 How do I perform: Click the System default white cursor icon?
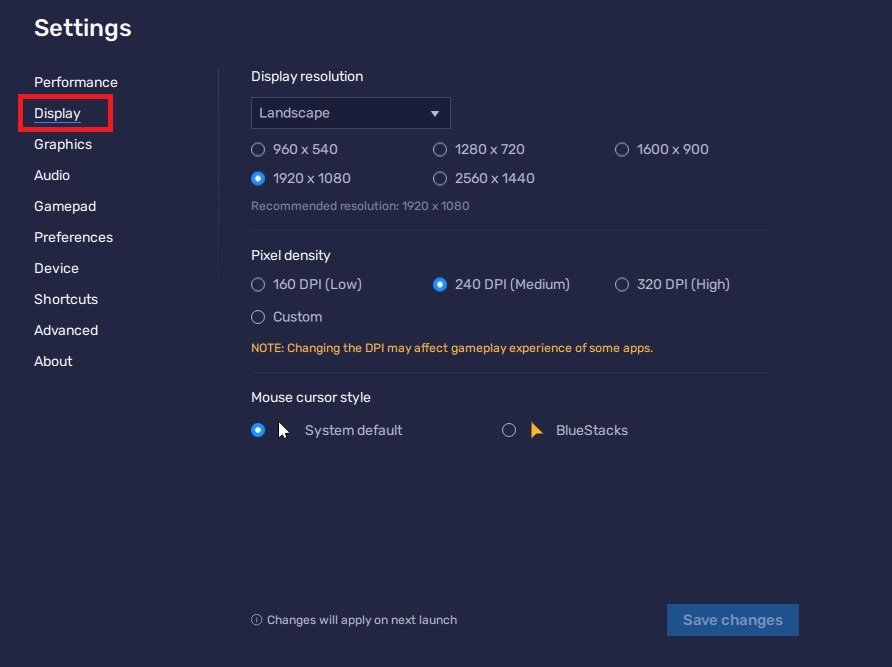283,430
